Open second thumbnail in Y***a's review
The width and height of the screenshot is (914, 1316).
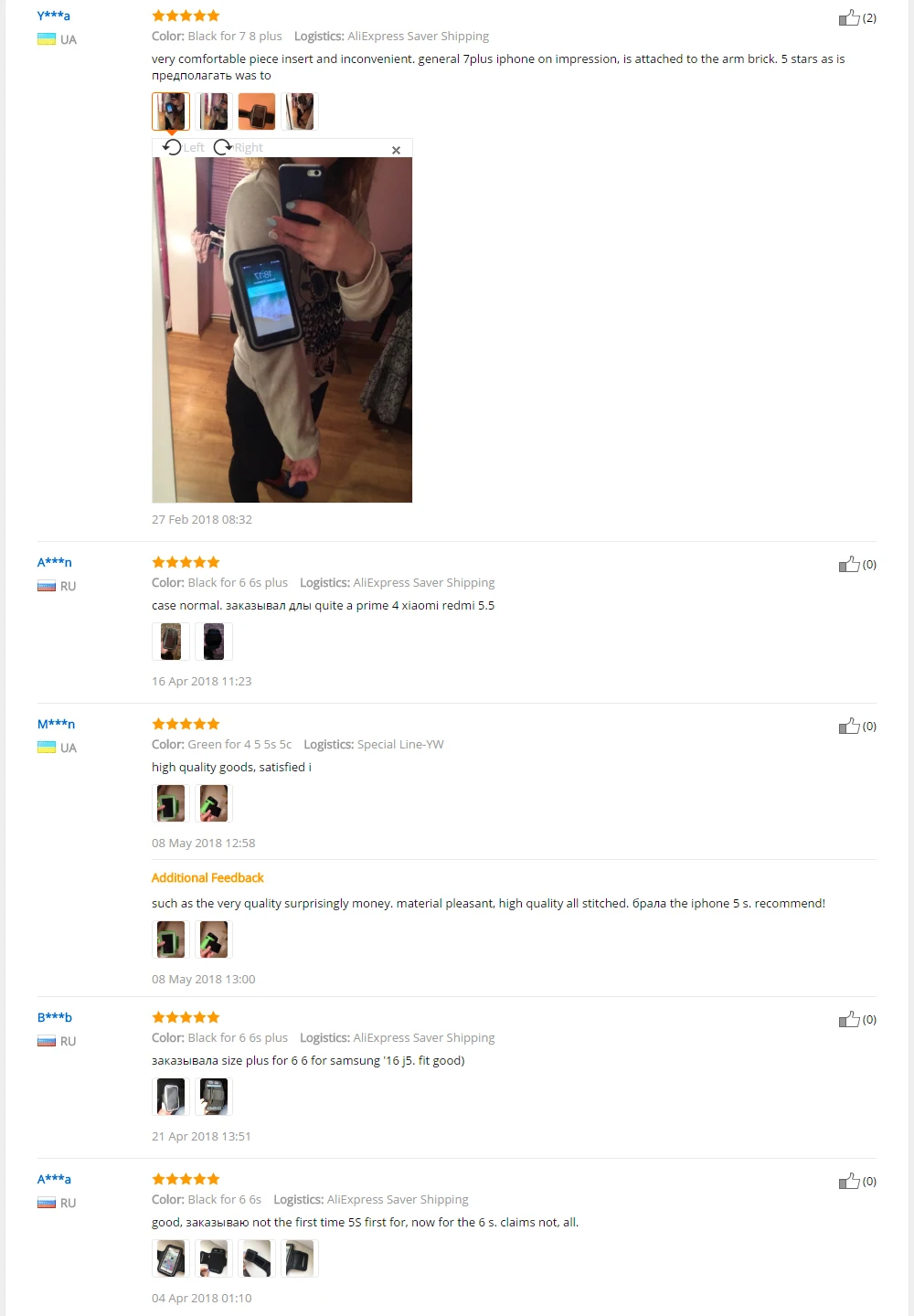214,111
